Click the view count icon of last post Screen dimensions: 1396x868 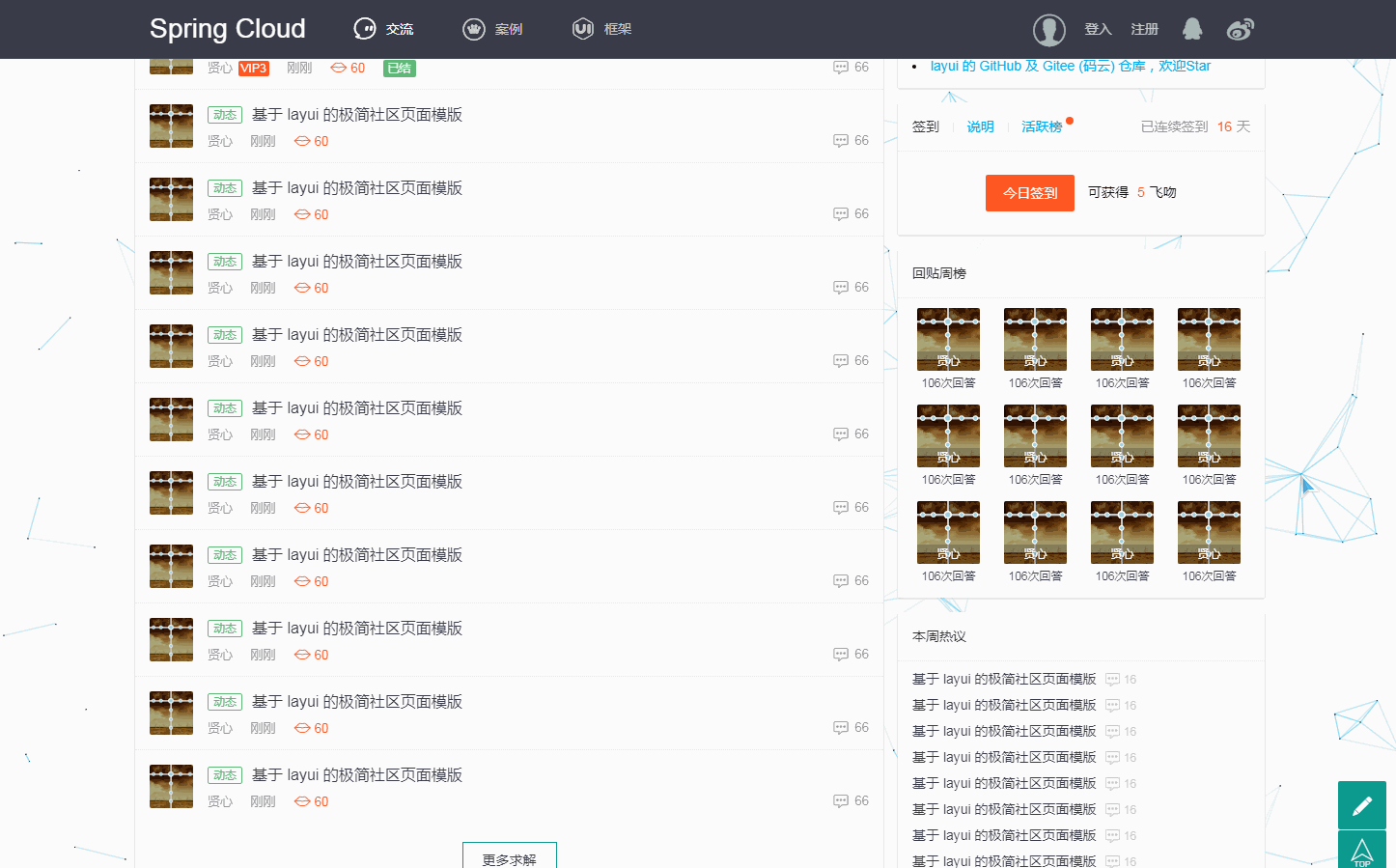click(302, 801)
